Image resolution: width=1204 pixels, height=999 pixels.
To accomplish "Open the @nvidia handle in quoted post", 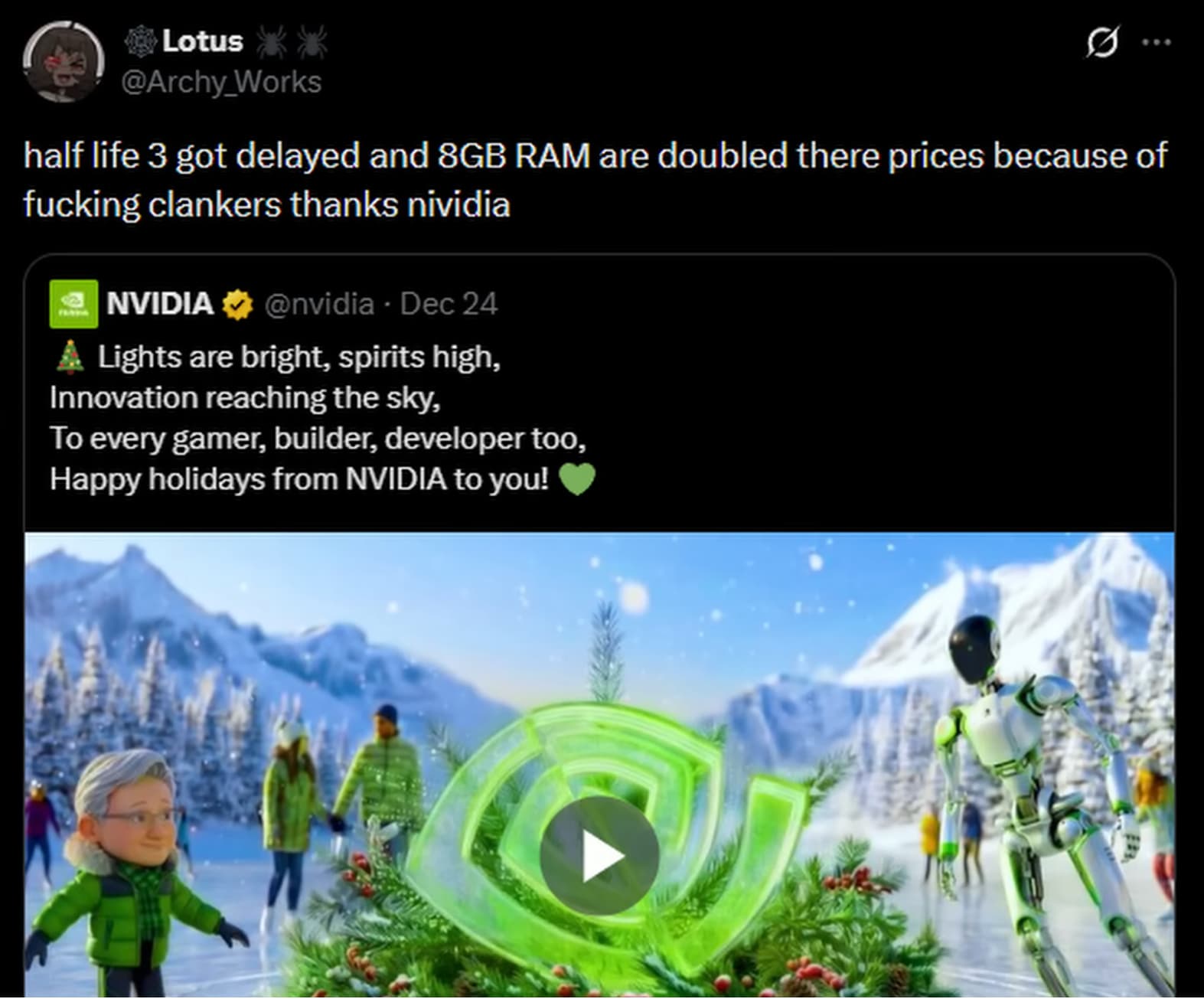I will [319, 304].
